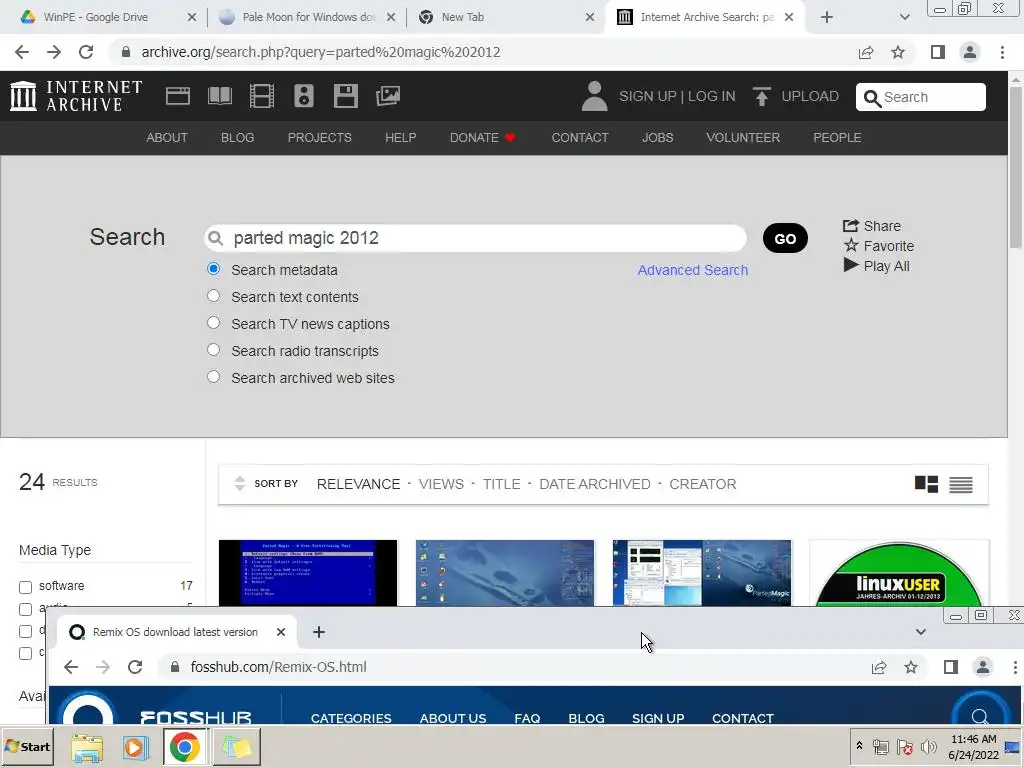Open a new tab in the fosshub window
Screen dimensions: 1024x768
pos(319,632)
